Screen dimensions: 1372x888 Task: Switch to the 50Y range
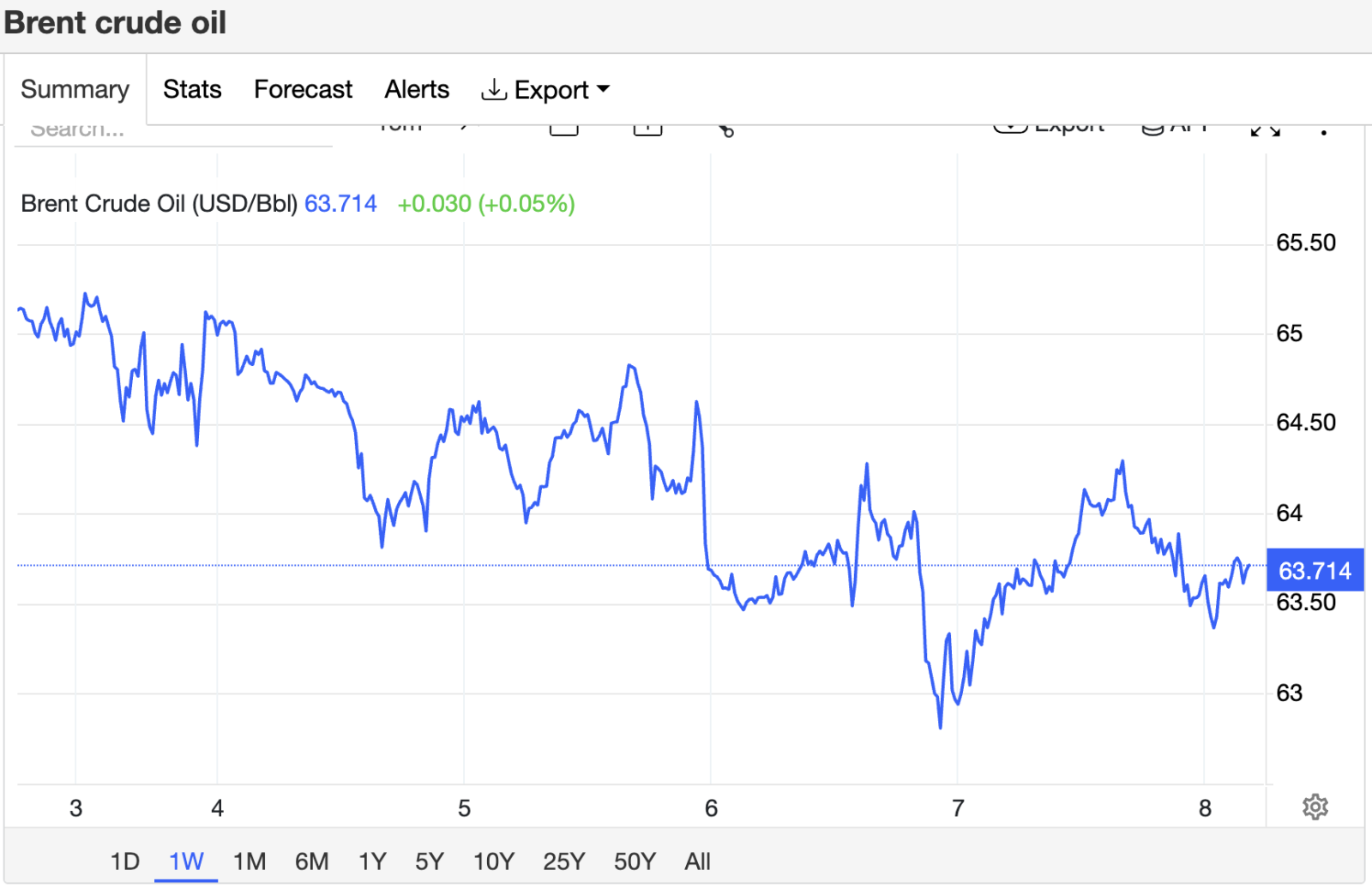click(635, 861)
